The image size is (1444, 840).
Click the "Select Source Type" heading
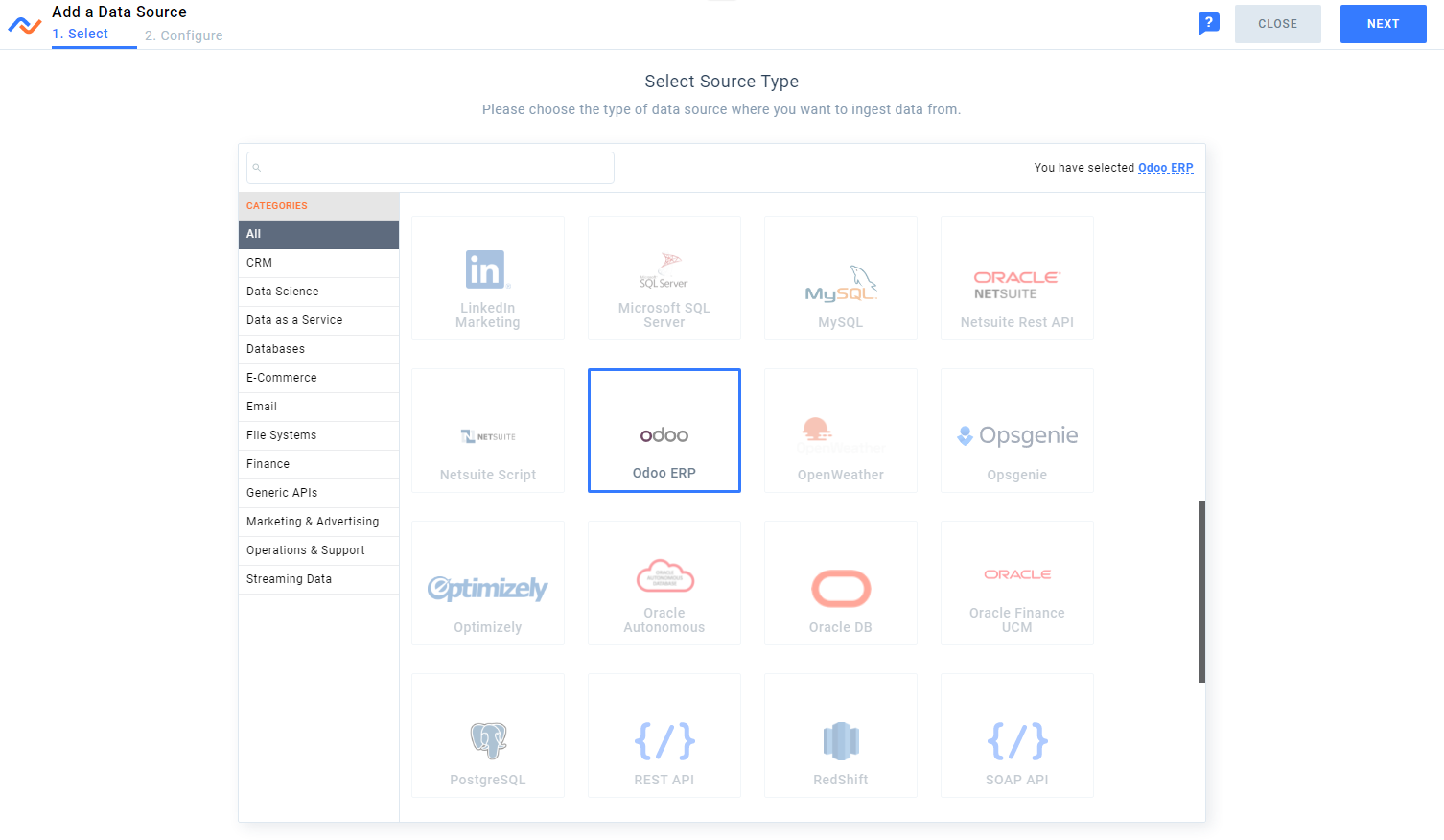coord(722,82)
